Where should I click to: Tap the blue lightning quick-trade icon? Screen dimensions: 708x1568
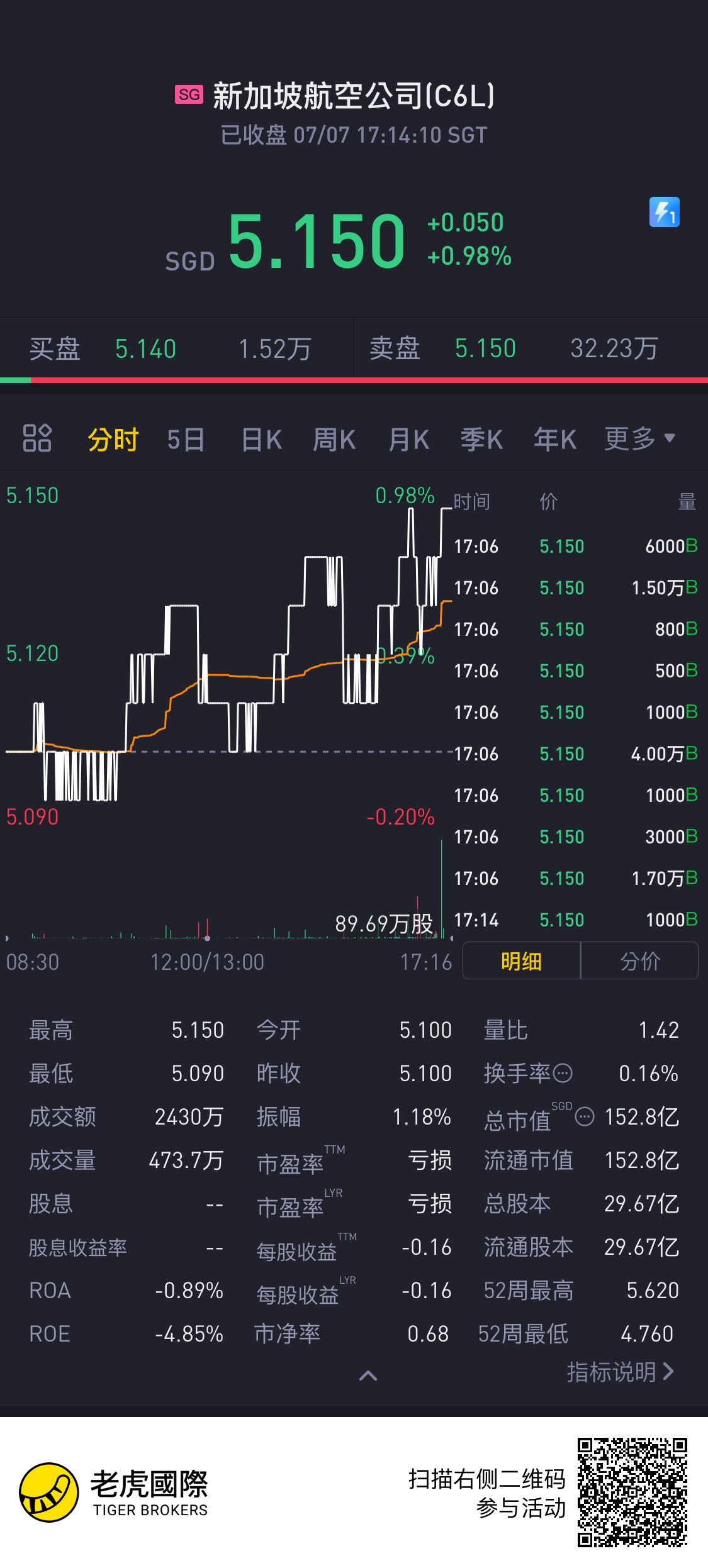(x=665, y=212)
